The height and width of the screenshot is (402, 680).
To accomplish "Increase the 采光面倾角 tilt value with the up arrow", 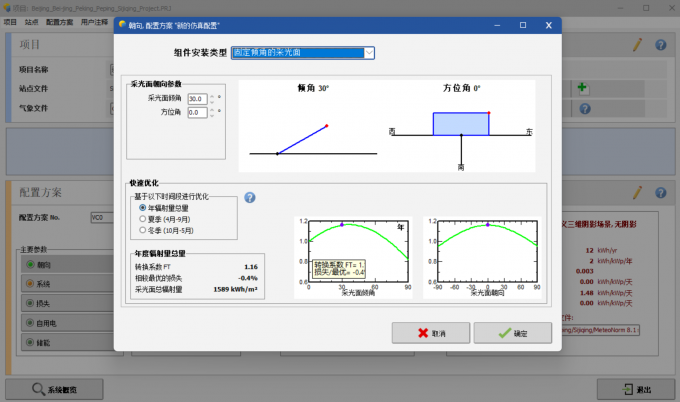I will pos(212,96).
